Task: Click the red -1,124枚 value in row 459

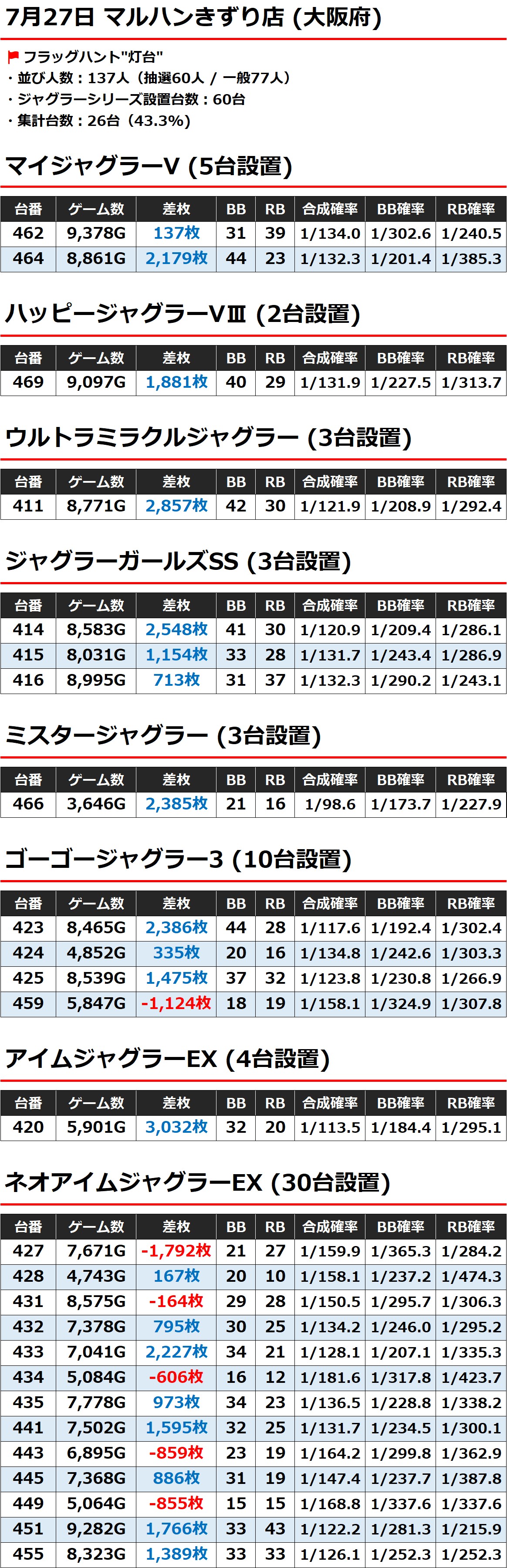Action: point(176,1004)
